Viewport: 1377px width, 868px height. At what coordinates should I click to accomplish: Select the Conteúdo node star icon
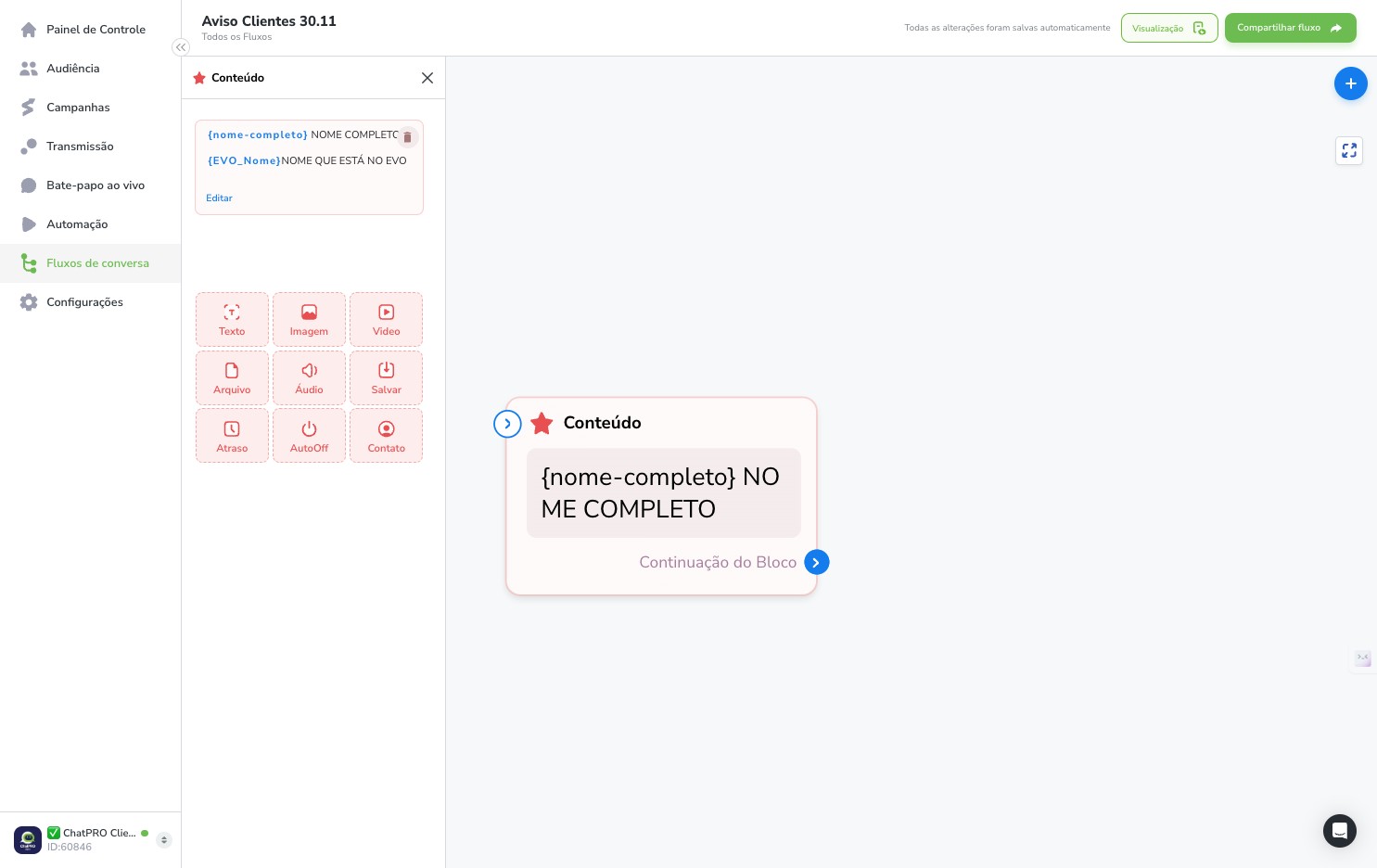(x=542, y=424)
